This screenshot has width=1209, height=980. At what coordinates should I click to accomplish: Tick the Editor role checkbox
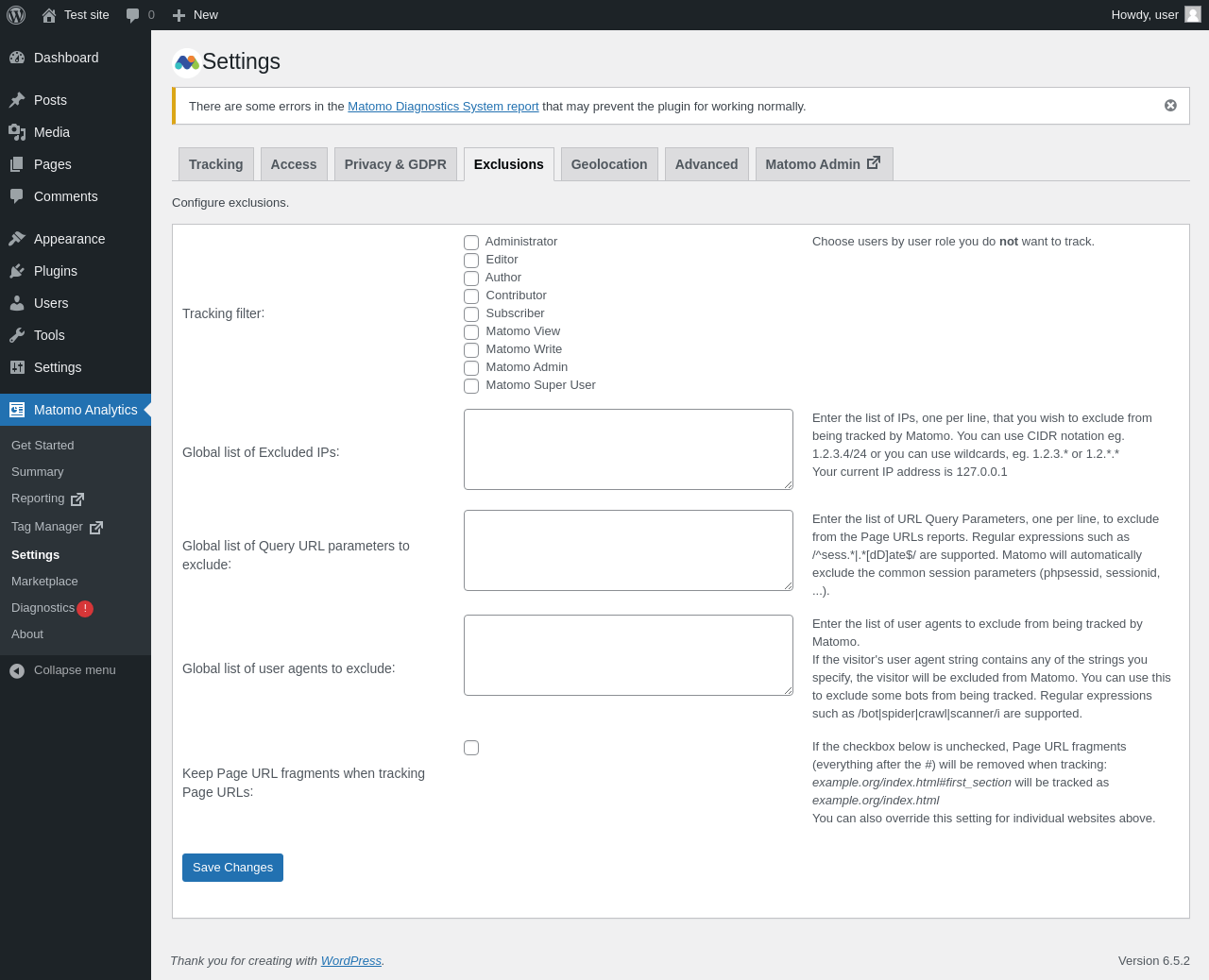point(471,261)
